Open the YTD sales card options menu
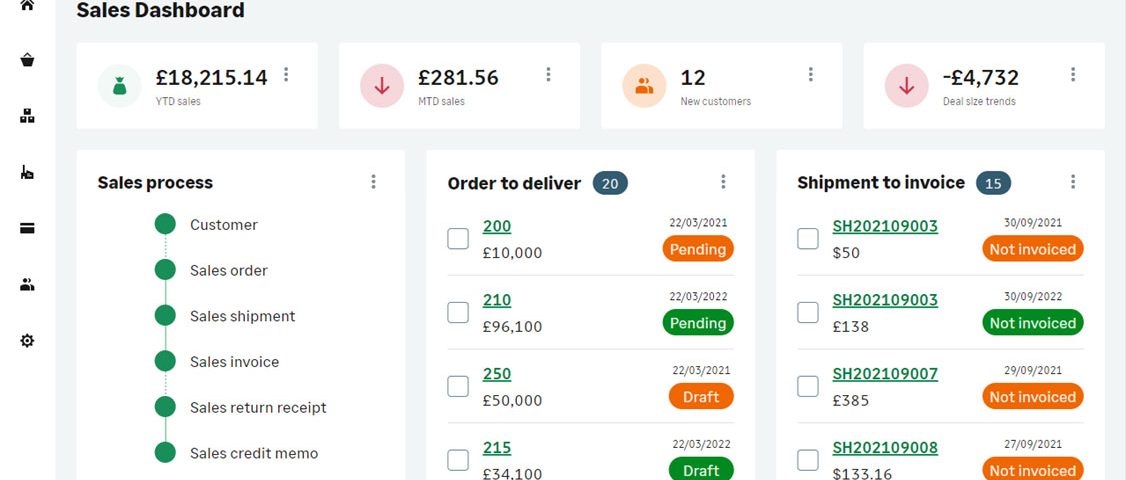This screenshot has width=1126, height=480. (x=286, y=74)
